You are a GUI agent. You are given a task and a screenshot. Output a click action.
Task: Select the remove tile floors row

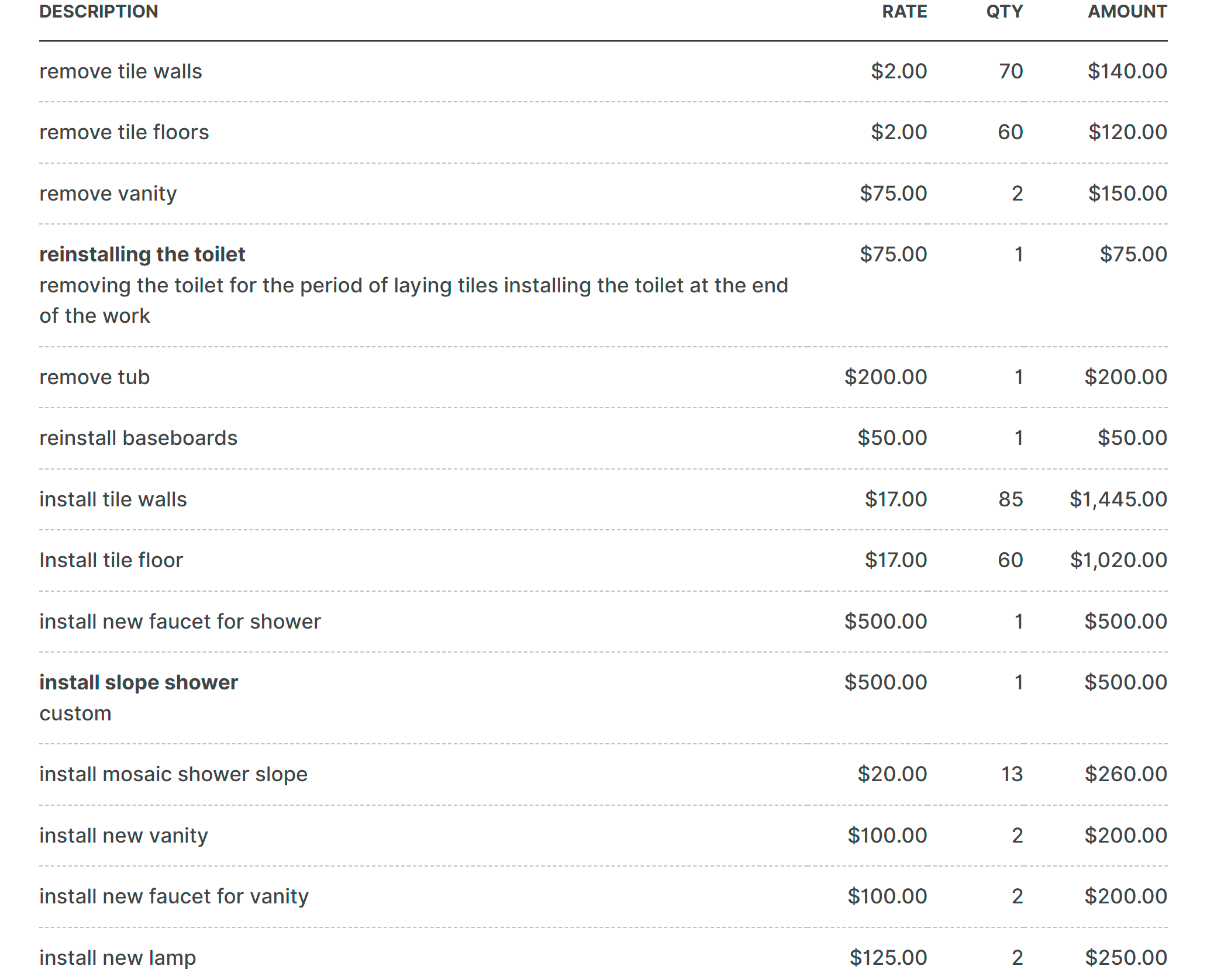pos(123,132)
